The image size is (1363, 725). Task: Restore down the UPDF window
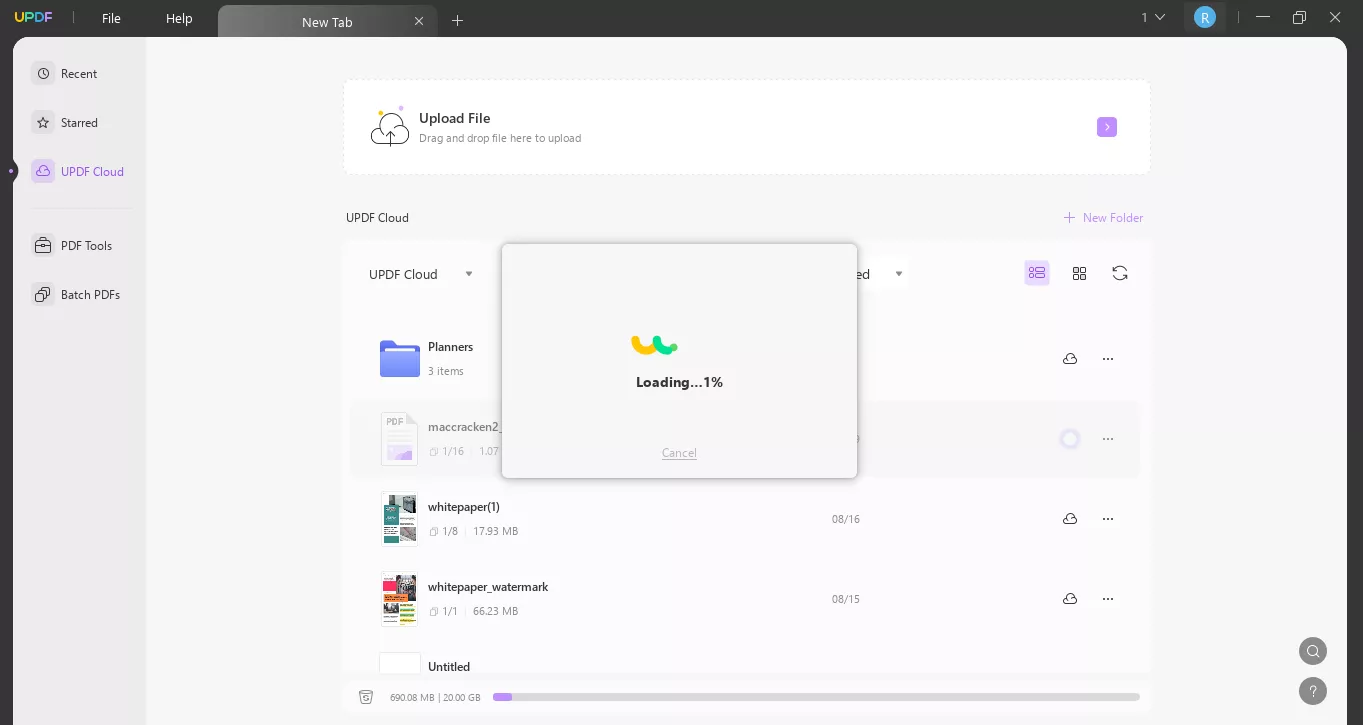(x=1299, y=17)
